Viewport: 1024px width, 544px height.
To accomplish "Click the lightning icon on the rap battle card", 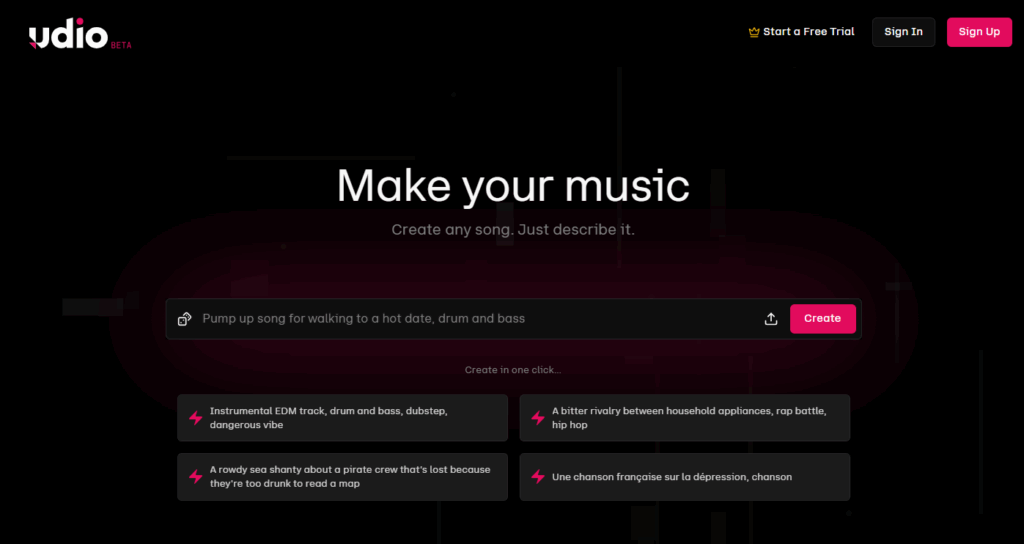I will [x=538, y=418].
